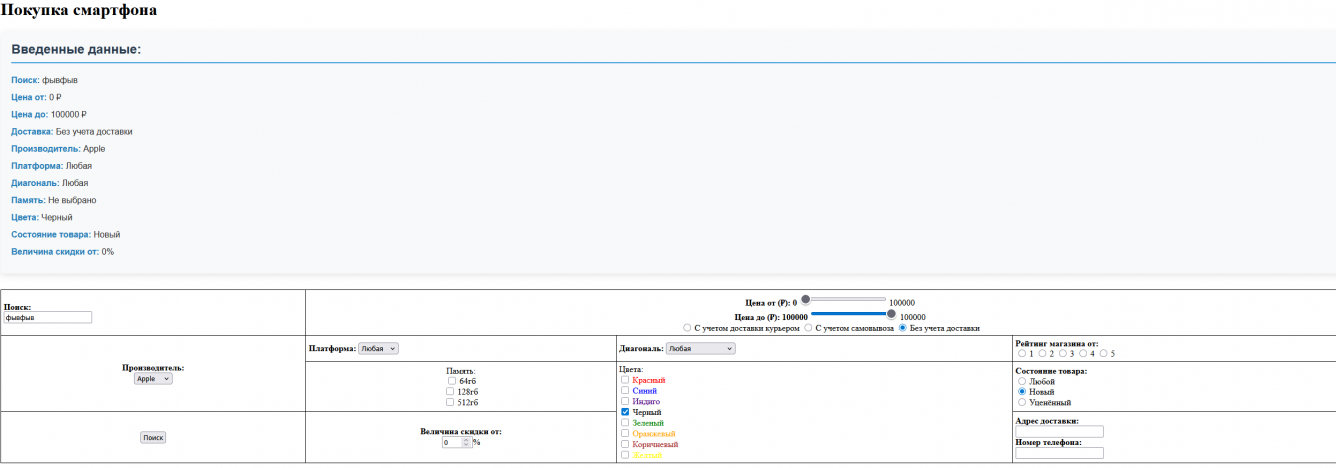Expand the Платформа dropdown
The width and height of the screenshot is (1336, 468).
tap(378, 348)
